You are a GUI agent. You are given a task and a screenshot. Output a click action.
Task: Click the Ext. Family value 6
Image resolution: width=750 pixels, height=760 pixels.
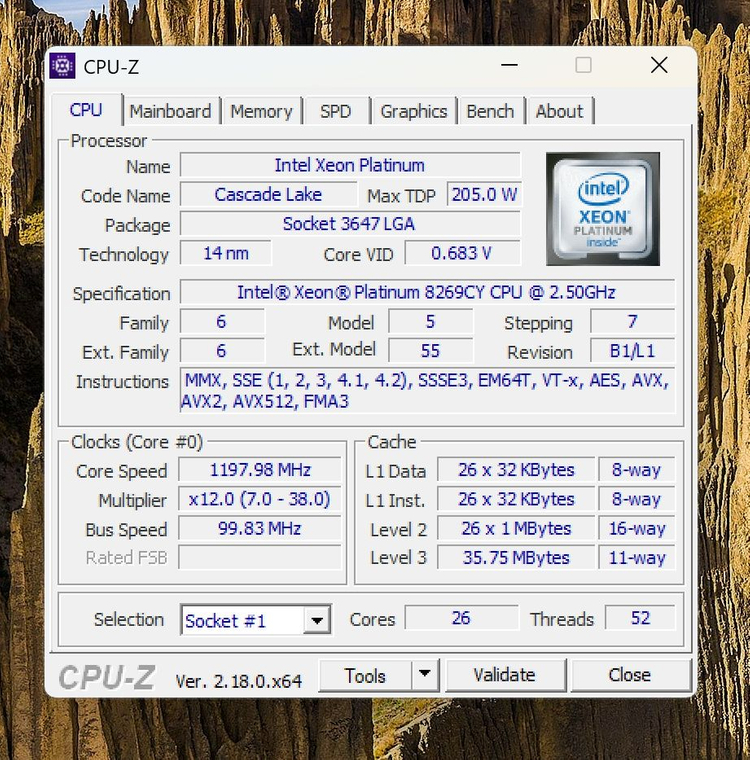tap(223, 351)
